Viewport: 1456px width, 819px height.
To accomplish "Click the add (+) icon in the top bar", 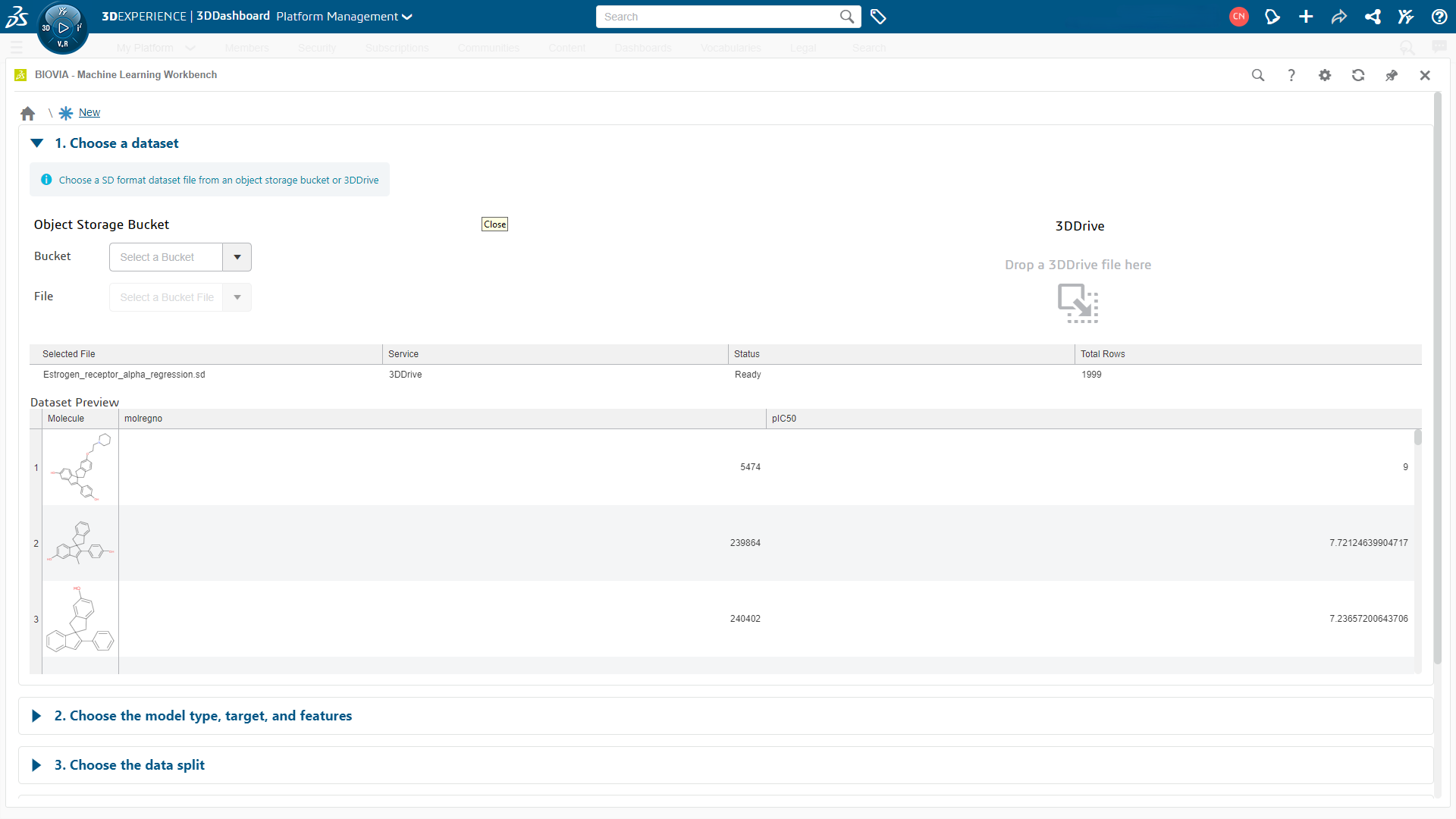I will pos(1306,16).
